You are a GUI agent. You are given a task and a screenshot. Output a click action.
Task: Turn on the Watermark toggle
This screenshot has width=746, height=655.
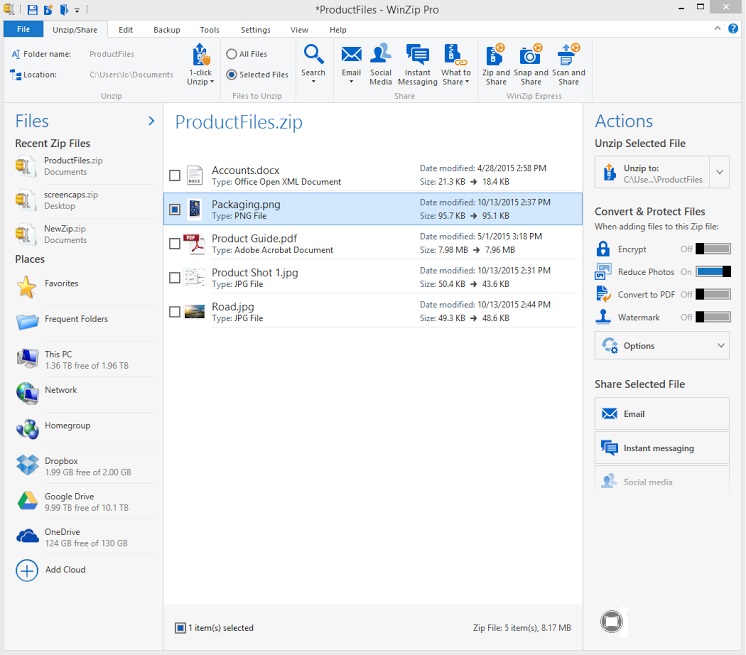click(x=713, y=317)
